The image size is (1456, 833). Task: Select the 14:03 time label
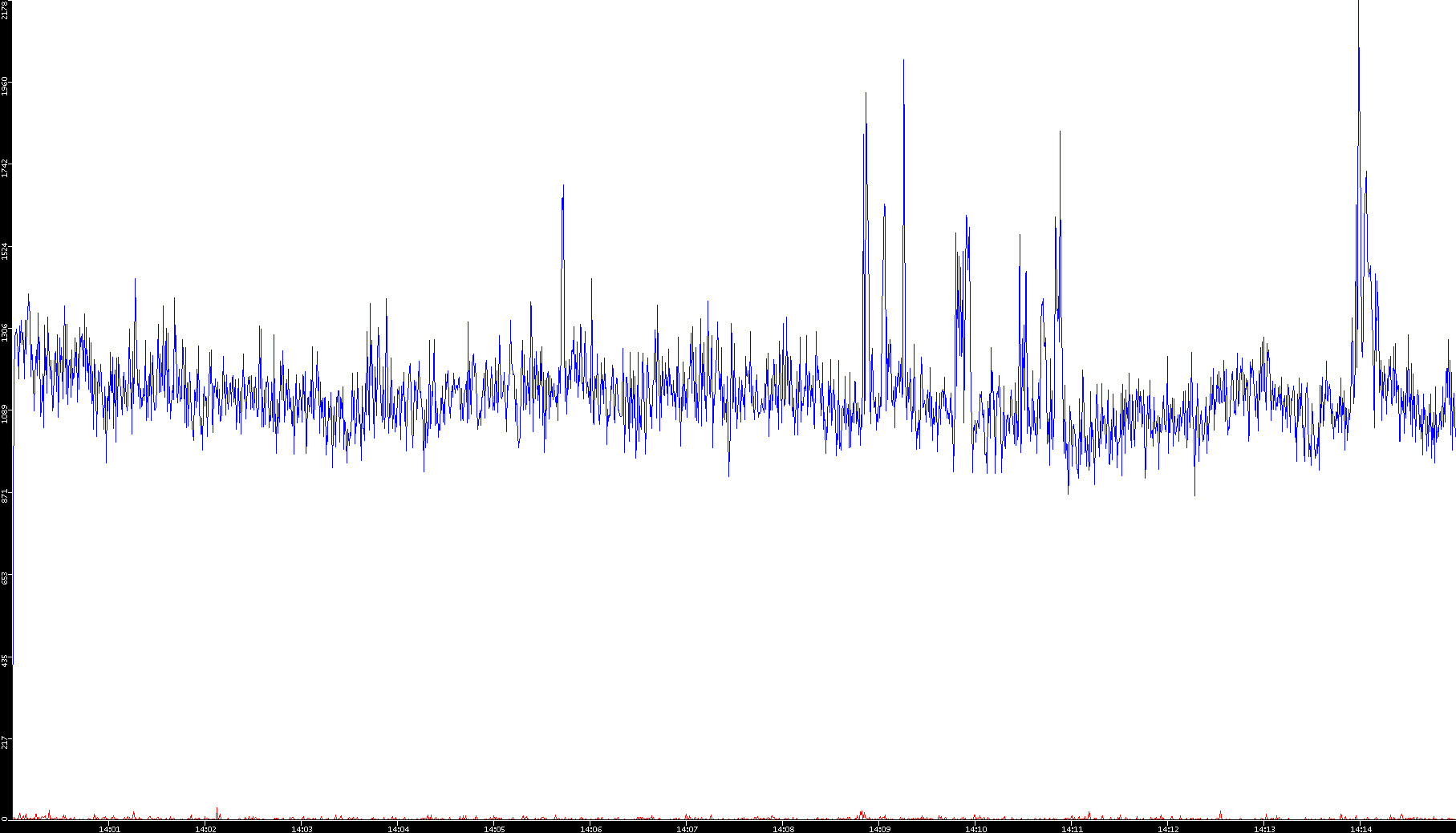(302, 828)
